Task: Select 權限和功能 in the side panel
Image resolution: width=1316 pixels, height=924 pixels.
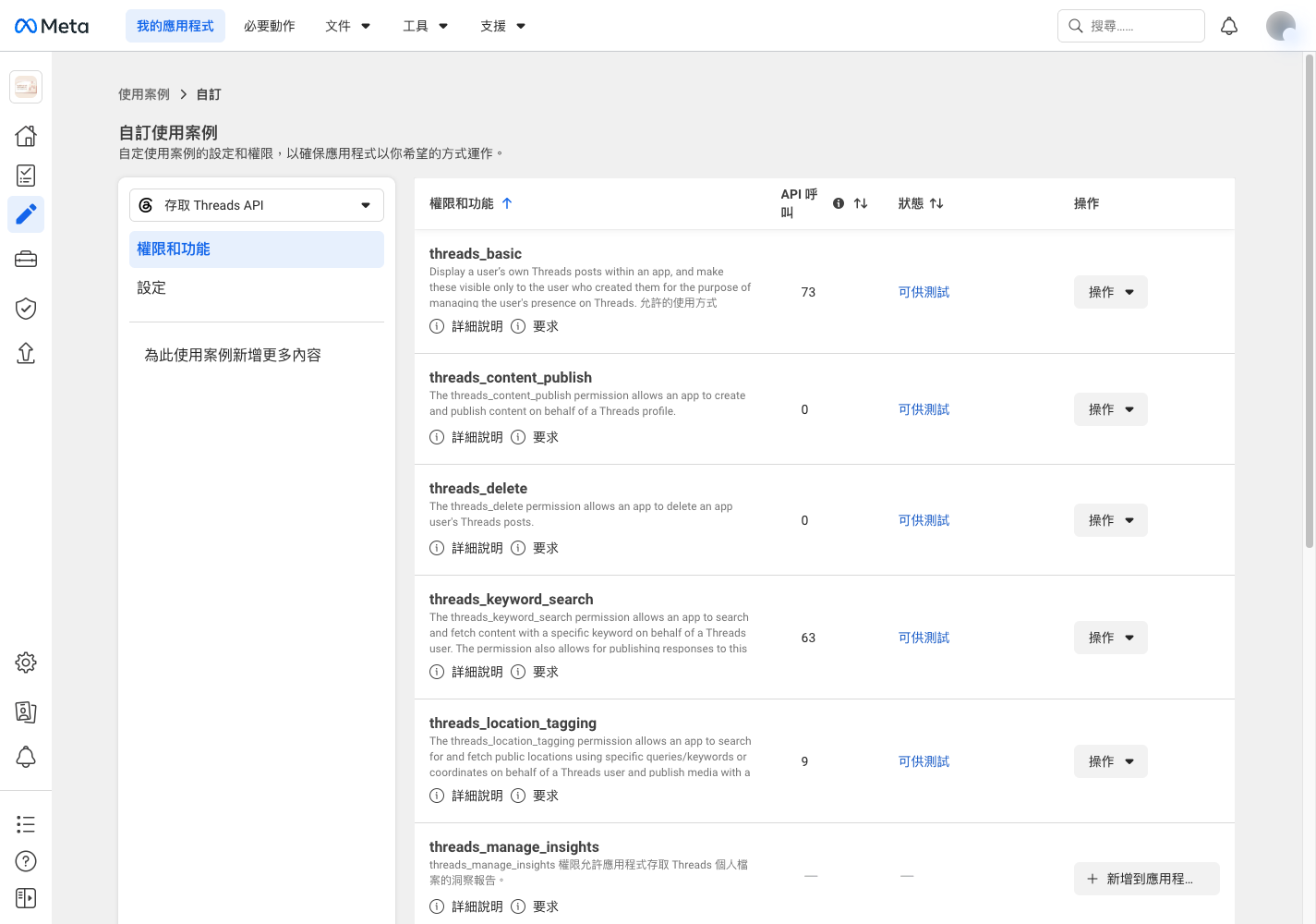Action: pyautogui.click(x=257, y=249)
